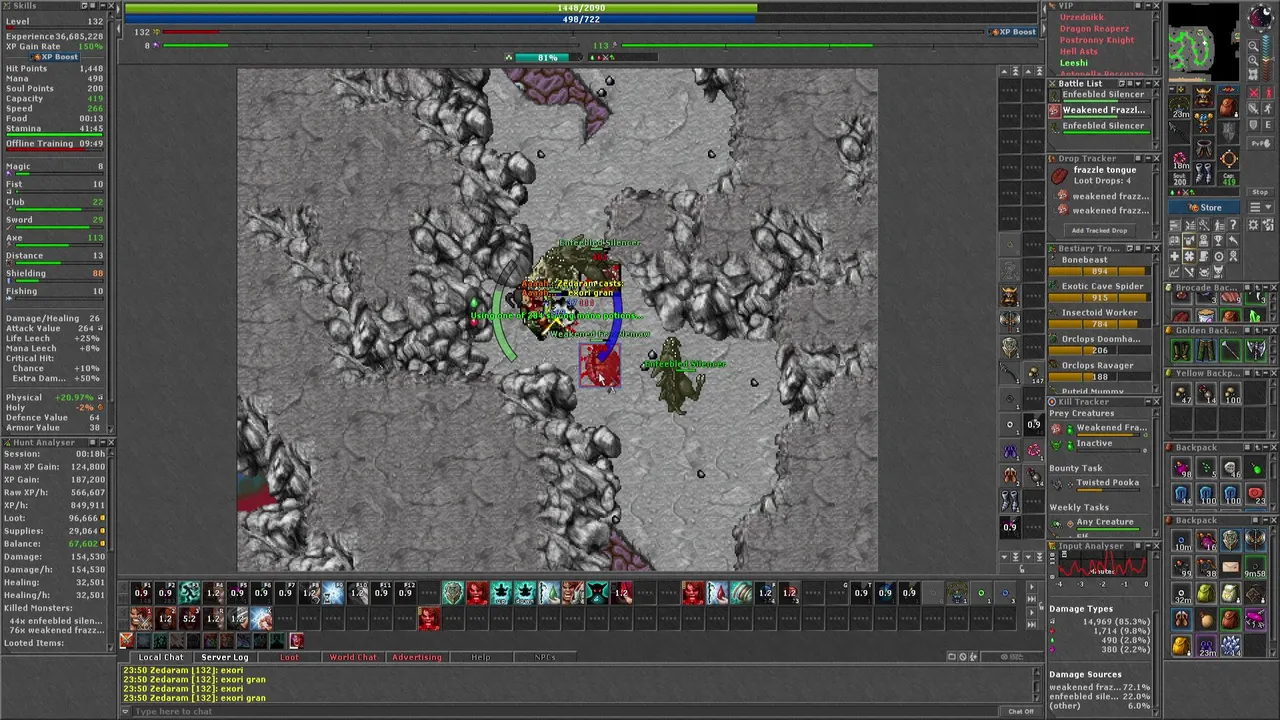Screen dimensions: 1280x720
Task: Open the Store
Action: (1204, 207)
